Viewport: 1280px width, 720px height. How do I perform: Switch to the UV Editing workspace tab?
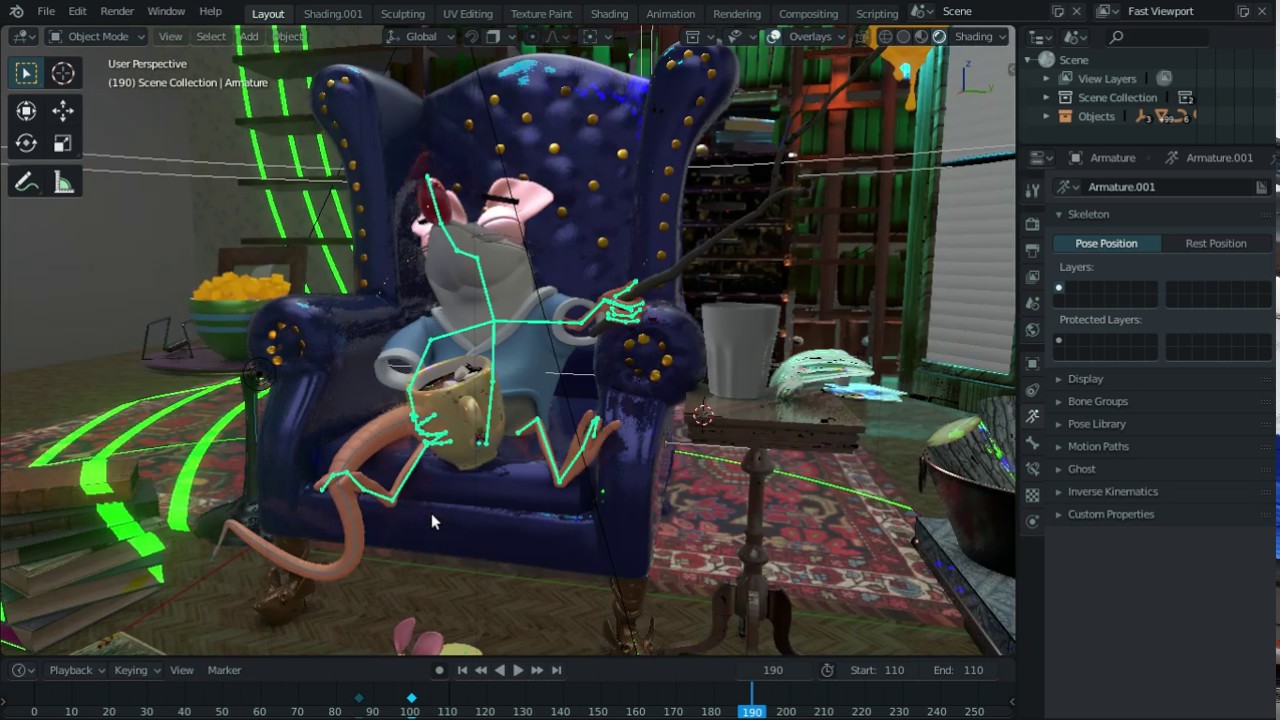click(468, 14)
